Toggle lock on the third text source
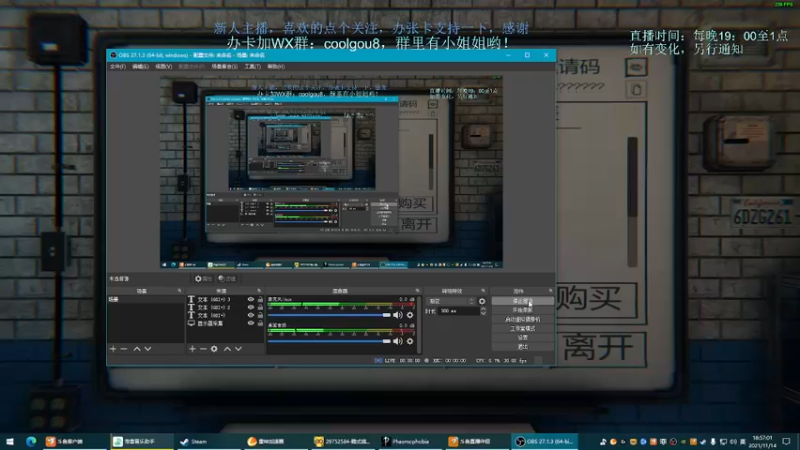The width and height of the screenshot is (800, 450). [260, 315]
